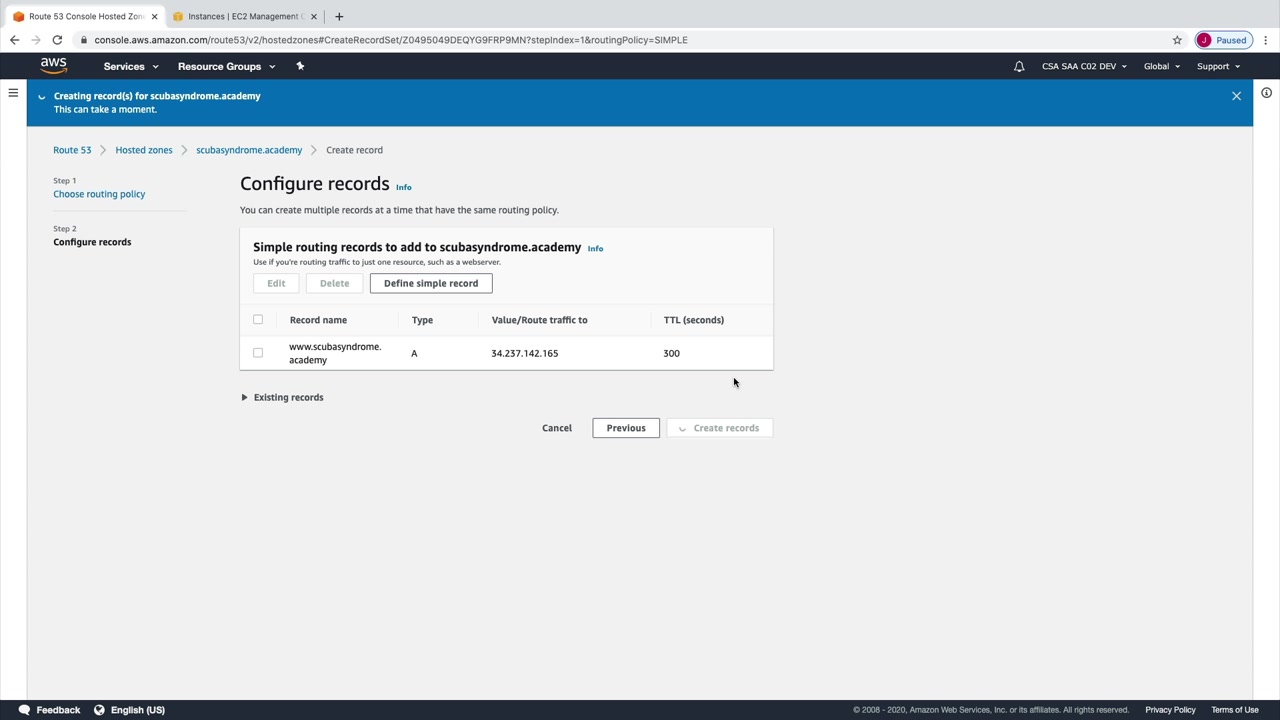The height and width of the screenshot is (720, 1280).
Task: Click the 300 TTL value cell
Action: click(671, 353)
